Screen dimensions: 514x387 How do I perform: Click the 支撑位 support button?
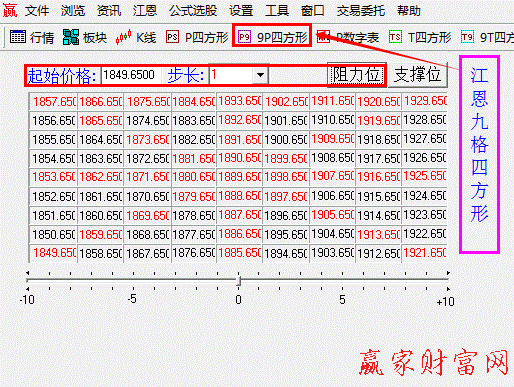tap(417, 75)
